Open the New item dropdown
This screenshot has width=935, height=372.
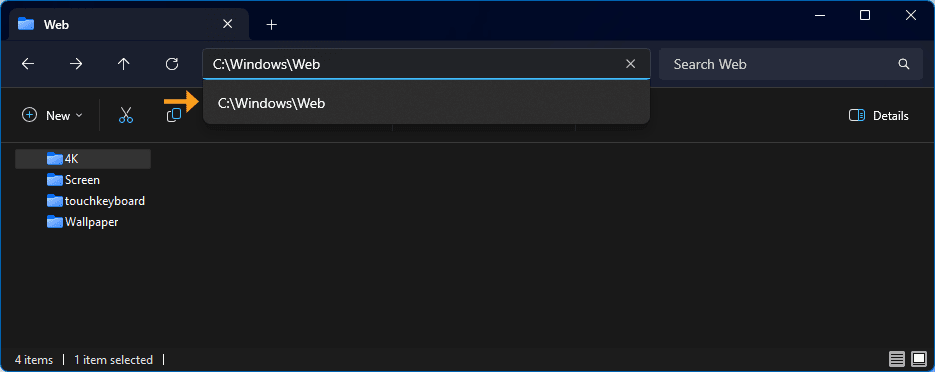(x=52, y=116)
